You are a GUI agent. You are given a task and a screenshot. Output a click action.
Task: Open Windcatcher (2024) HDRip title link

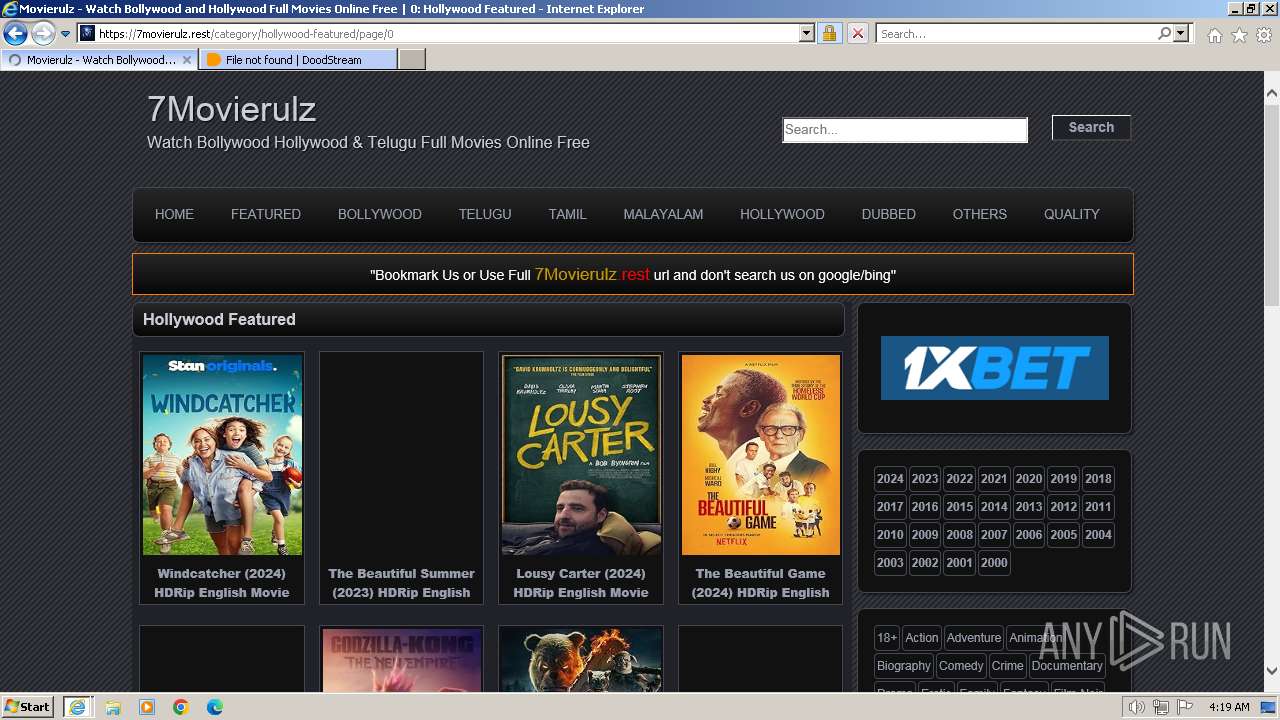(222, 583)
